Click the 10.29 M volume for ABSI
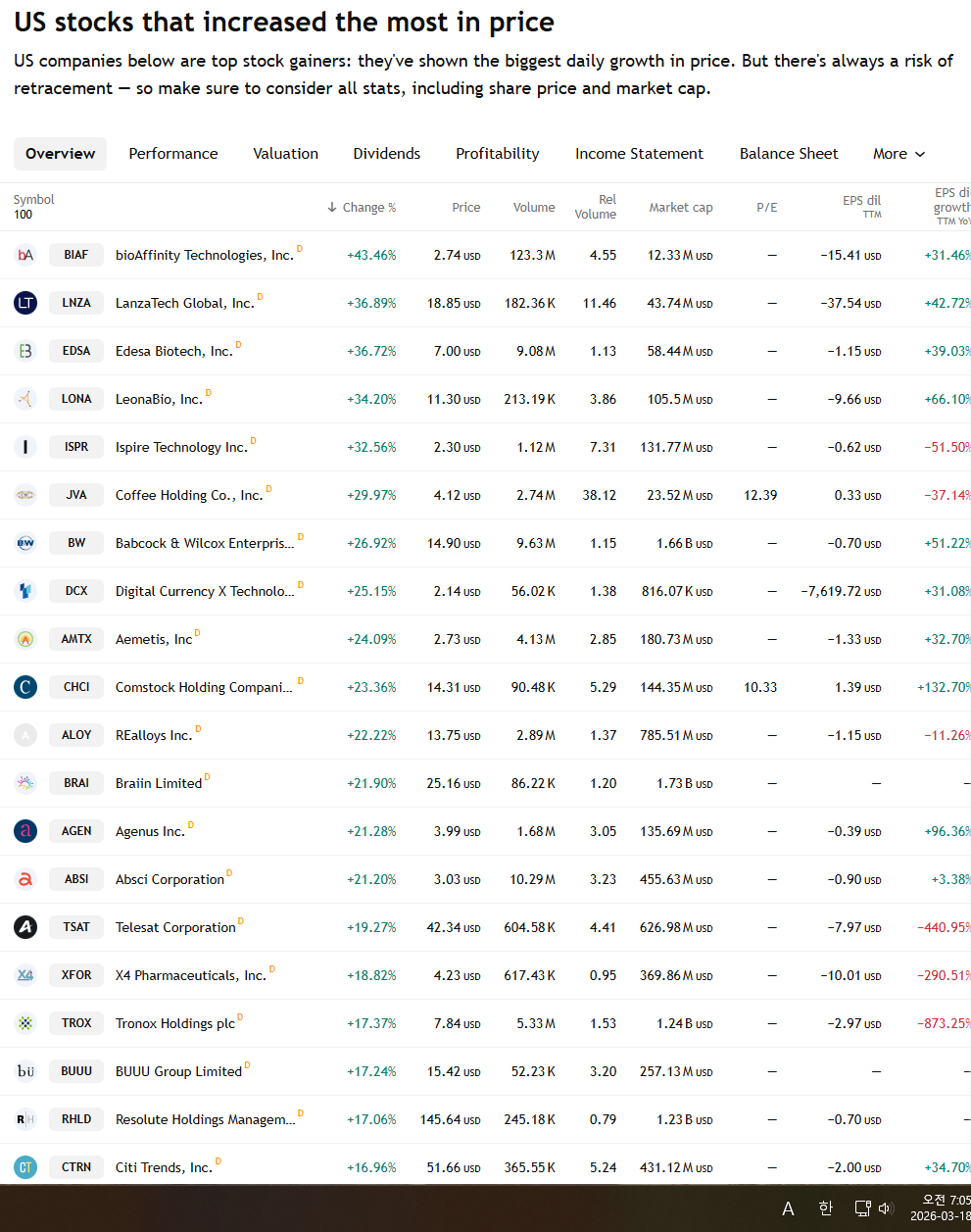This screenshot has height=1232, width=971. pyautogui.click(x=533, y=879)
